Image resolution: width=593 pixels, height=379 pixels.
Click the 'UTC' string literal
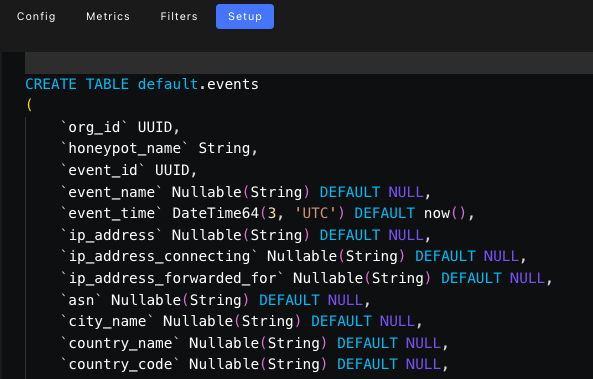click(x=315, y=213)
